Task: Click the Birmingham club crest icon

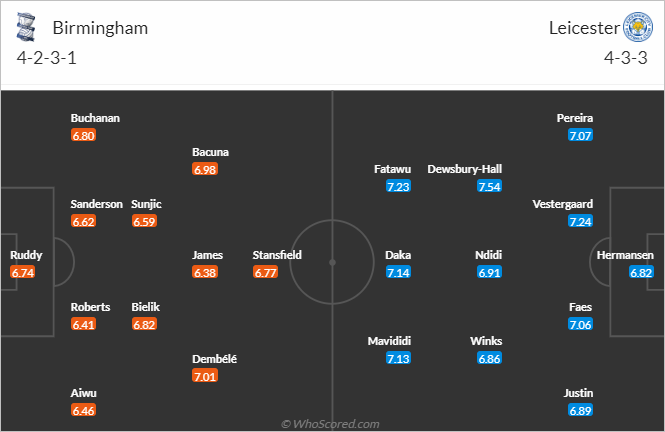Action: 25,28
